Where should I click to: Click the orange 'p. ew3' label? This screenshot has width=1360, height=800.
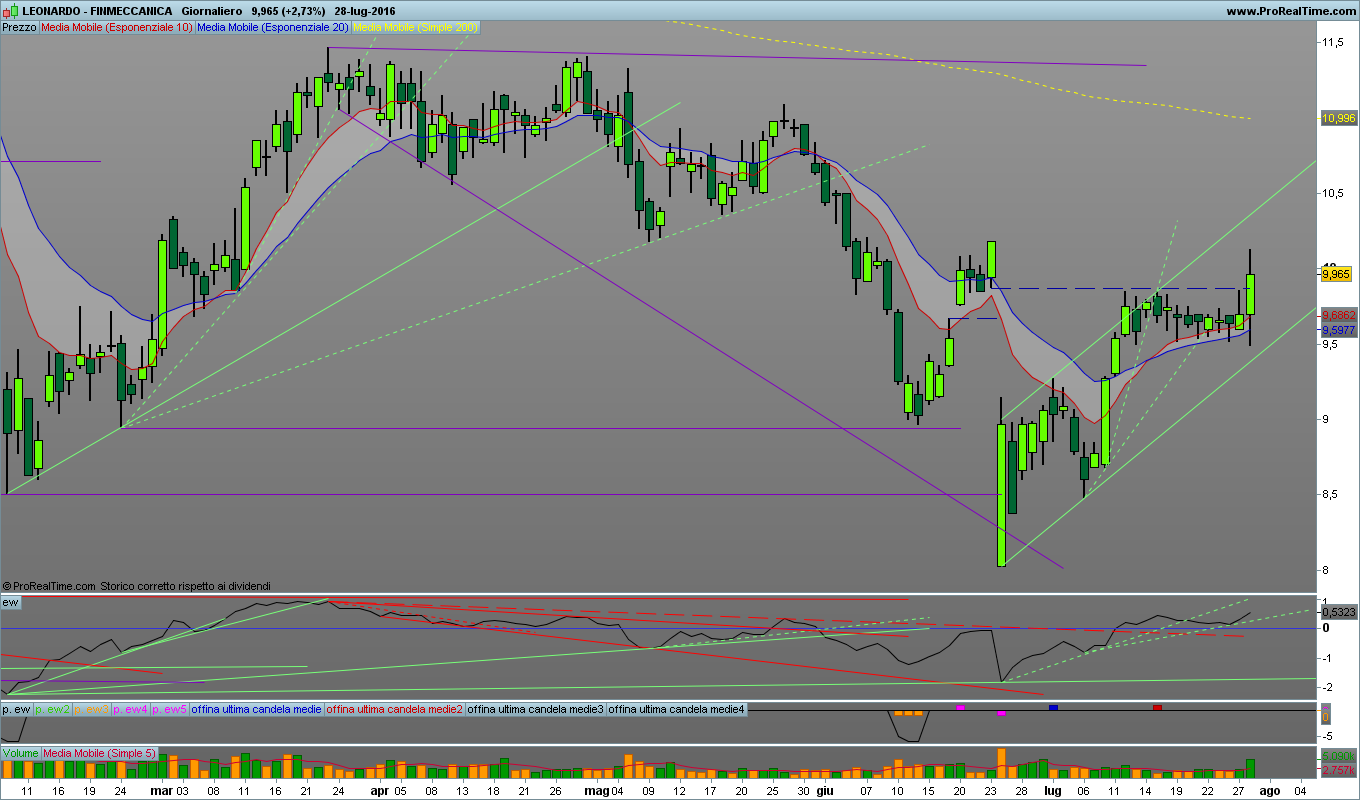[92, 709]
